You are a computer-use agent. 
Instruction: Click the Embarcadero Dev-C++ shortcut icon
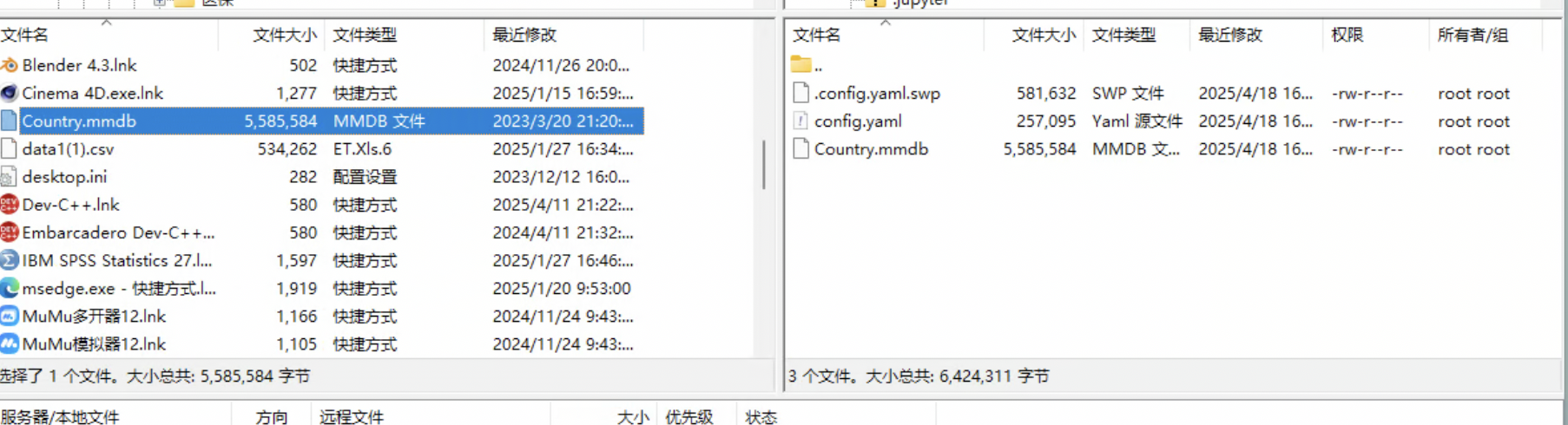click(x=9, y=232)
